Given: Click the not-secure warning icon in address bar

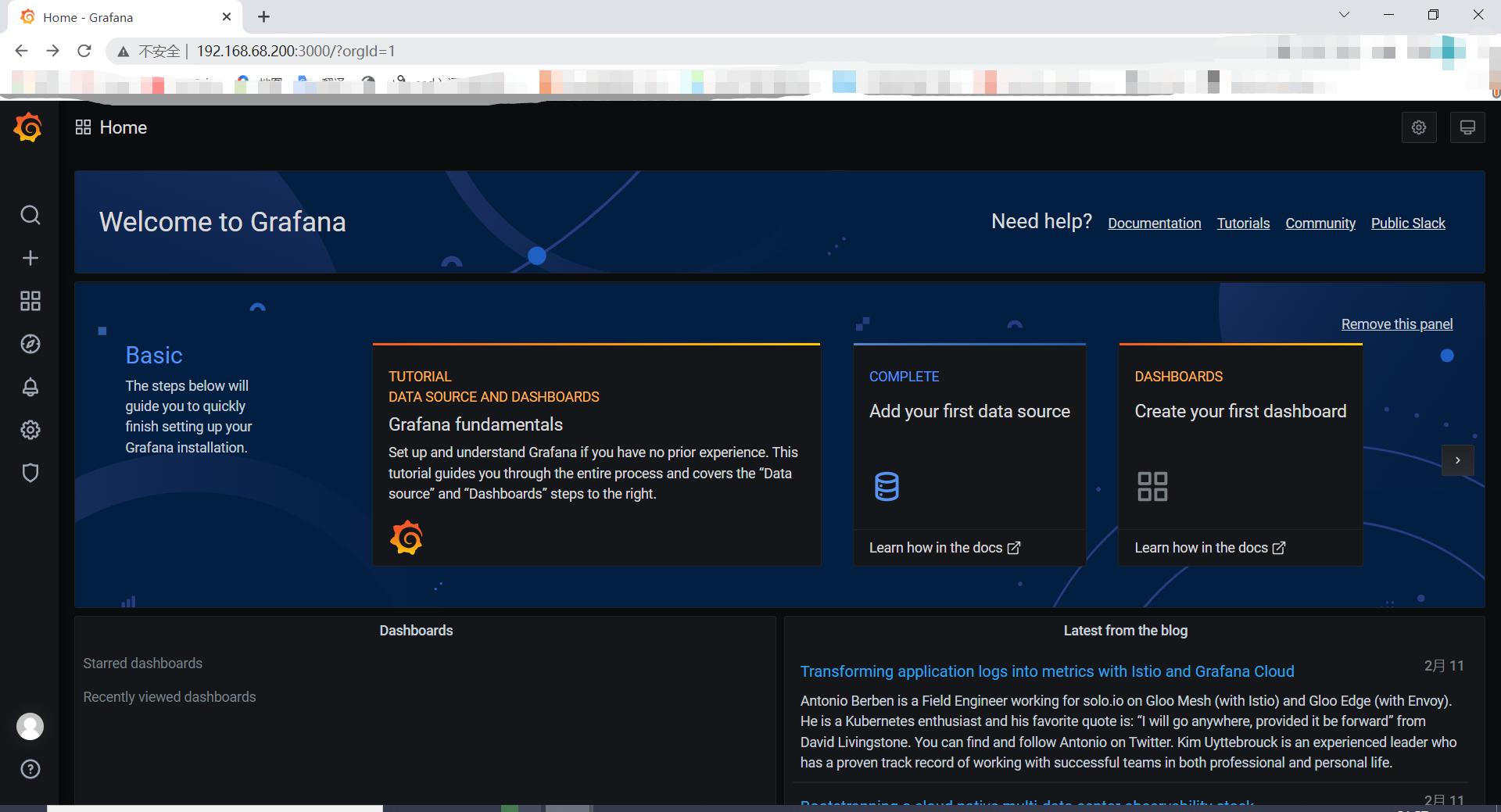Looking at the screenshot, I should coord(123,52).
